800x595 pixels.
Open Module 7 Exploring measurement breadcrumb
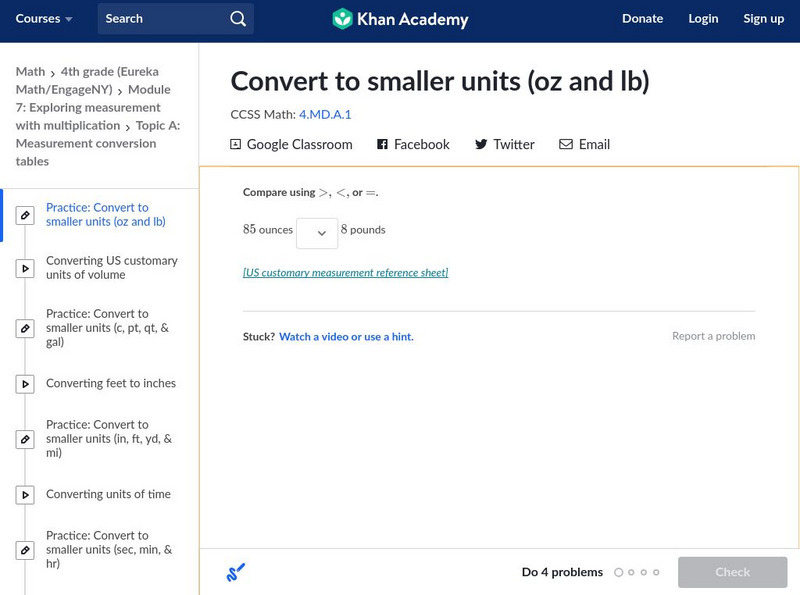[x=93, y=107]
